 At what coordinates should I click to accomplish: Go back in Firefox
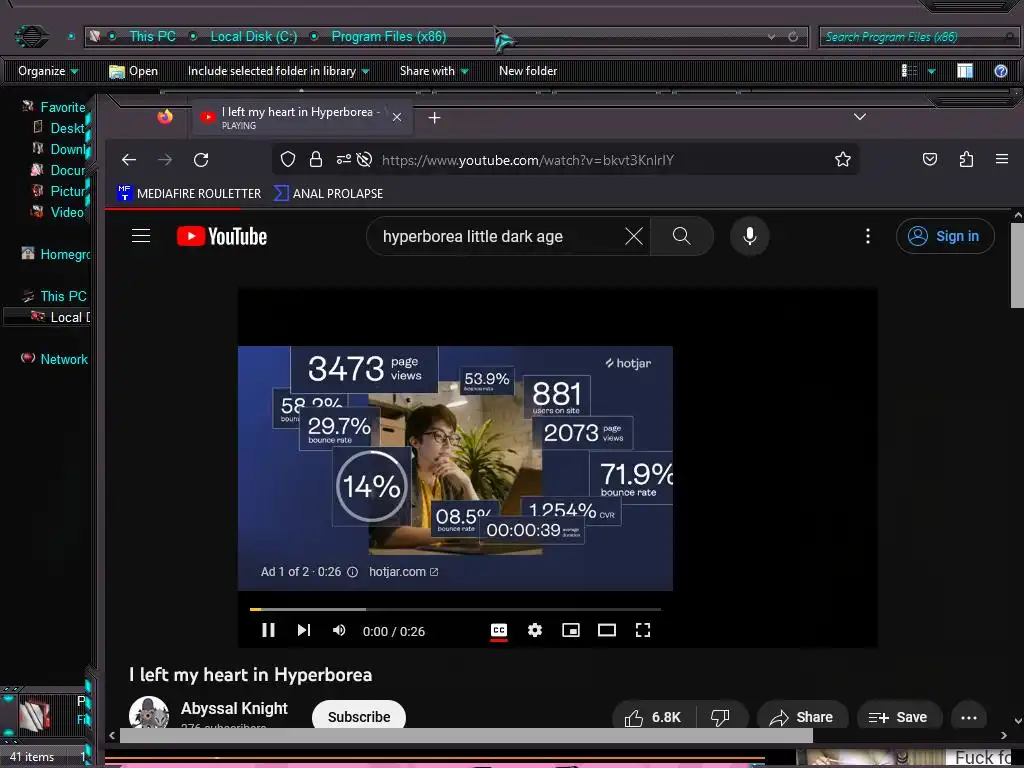pyautogui.click(x=129, y=159)
